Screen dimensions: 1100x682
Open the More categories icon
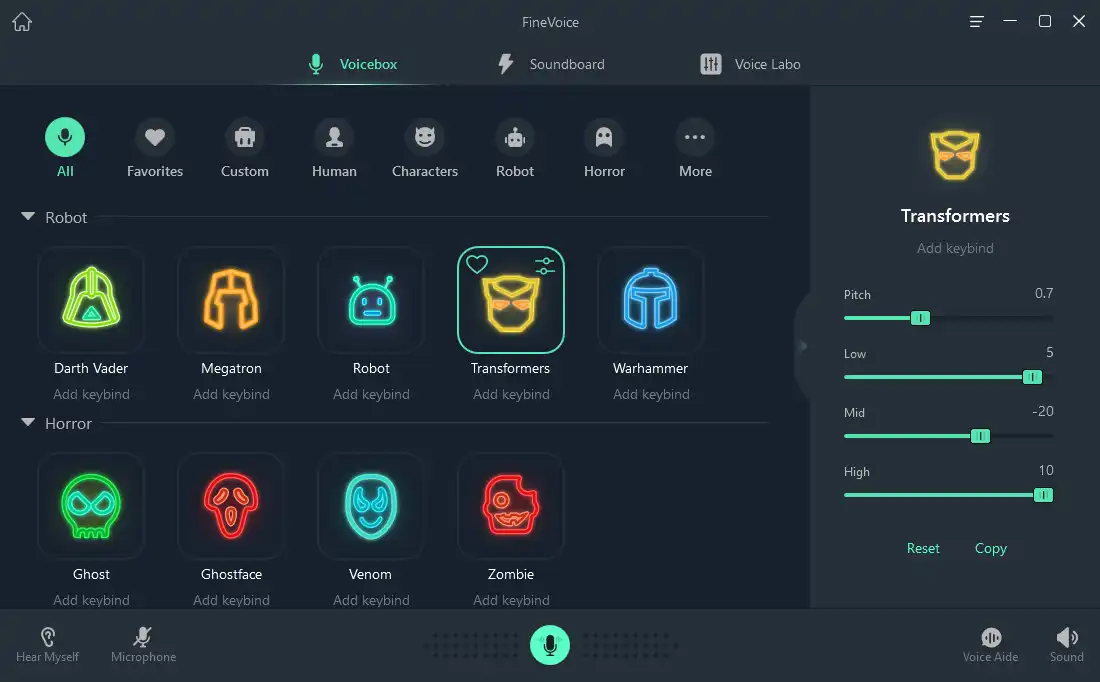(x=695, y=137)
